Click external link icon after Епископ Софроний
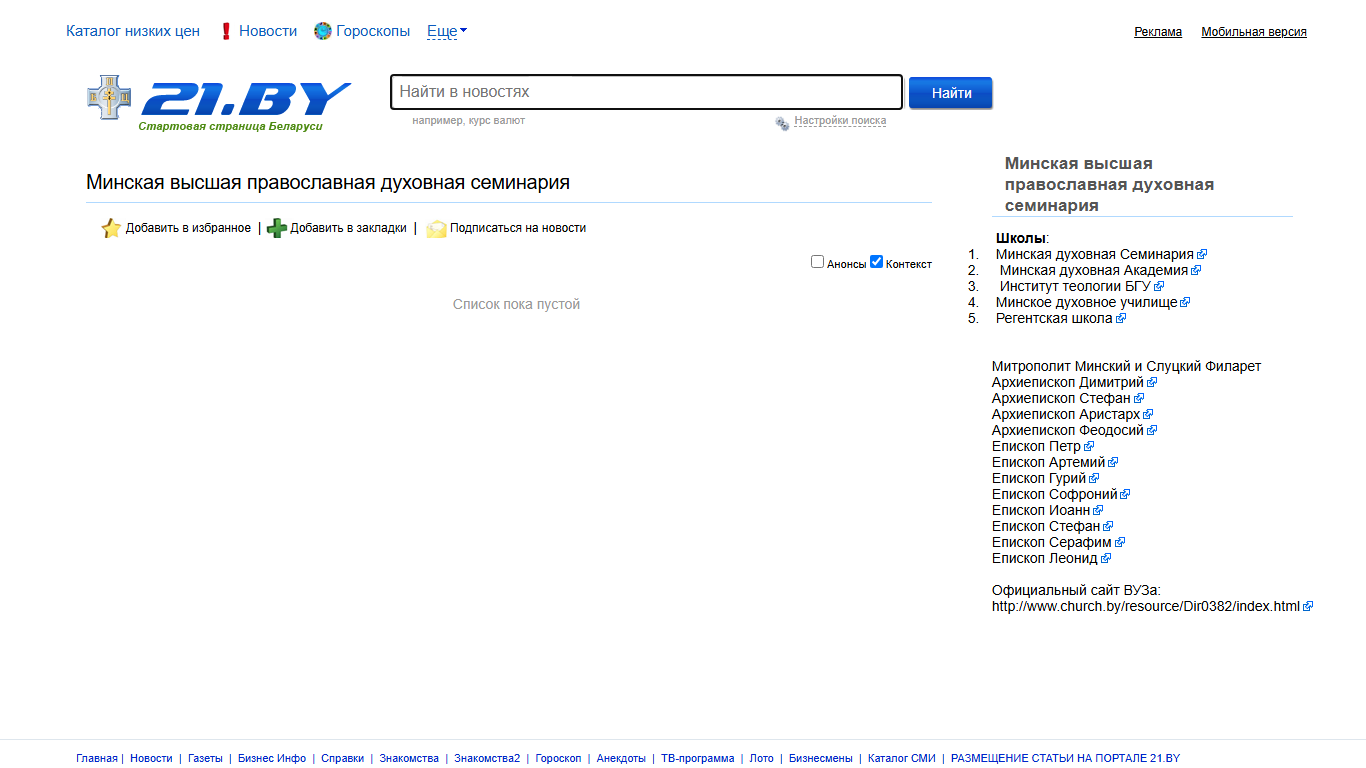Image resolution: width=1366 pixels, height=768 pixels. pos(1125,495)
